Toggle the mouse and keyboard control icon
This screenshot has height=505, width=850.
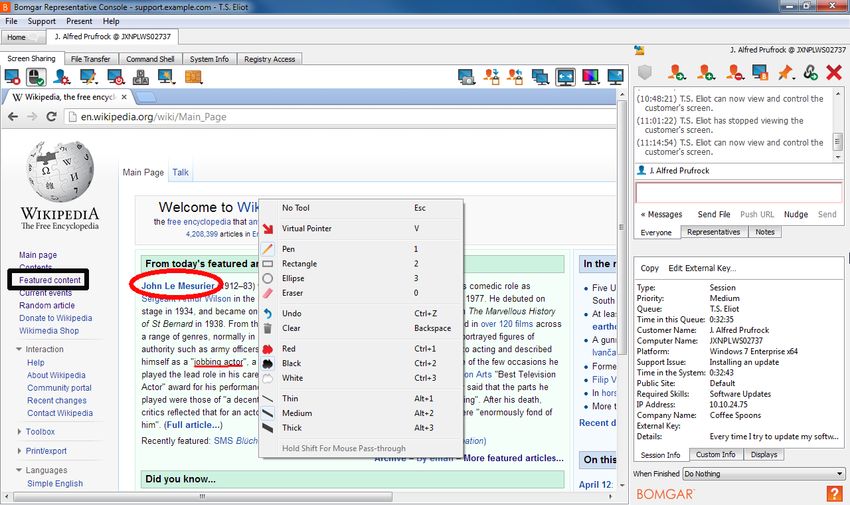[36, 77]
